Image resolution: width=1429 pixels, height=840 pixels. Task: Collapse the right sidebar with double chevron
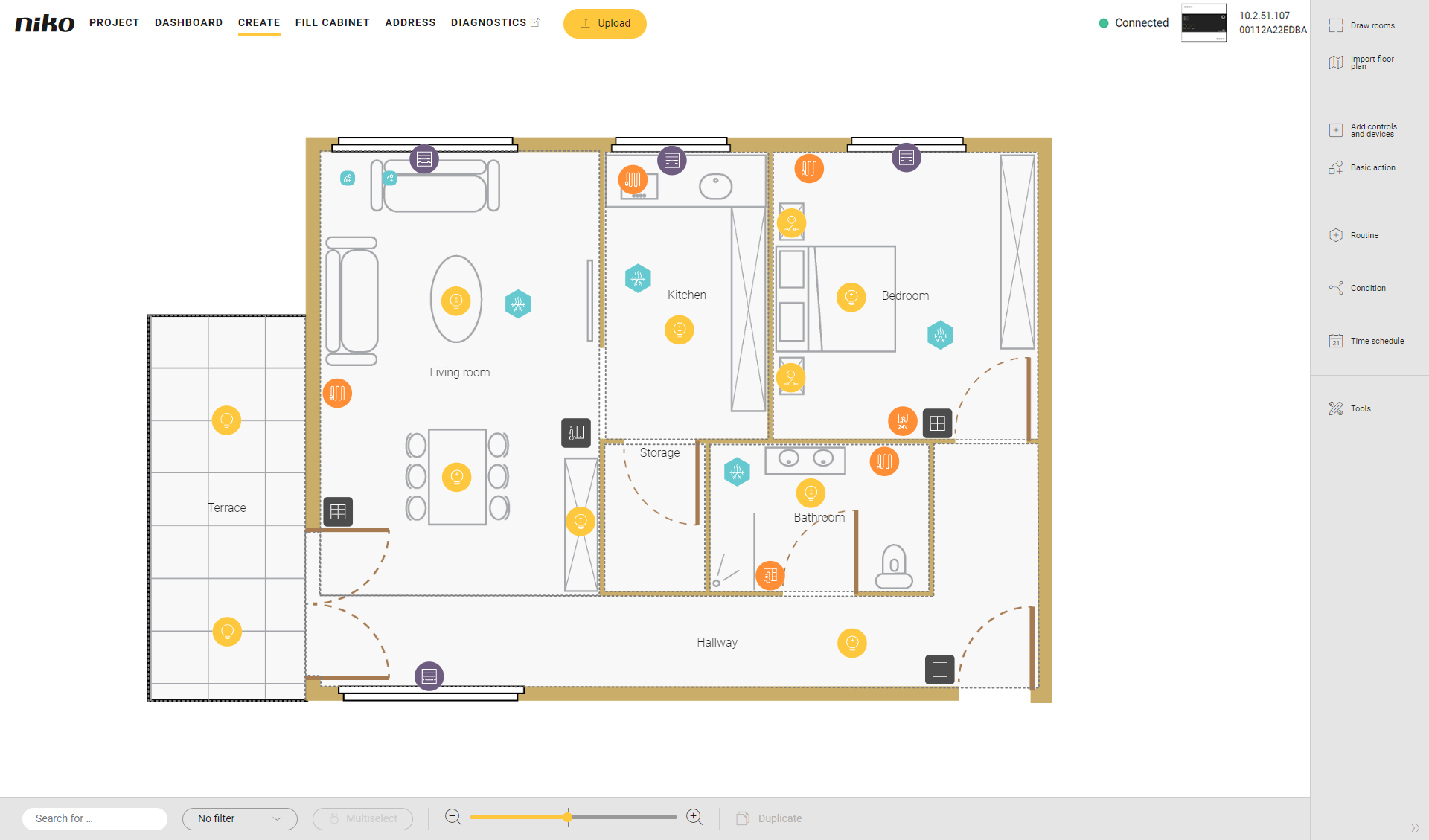click(1415, 828)
